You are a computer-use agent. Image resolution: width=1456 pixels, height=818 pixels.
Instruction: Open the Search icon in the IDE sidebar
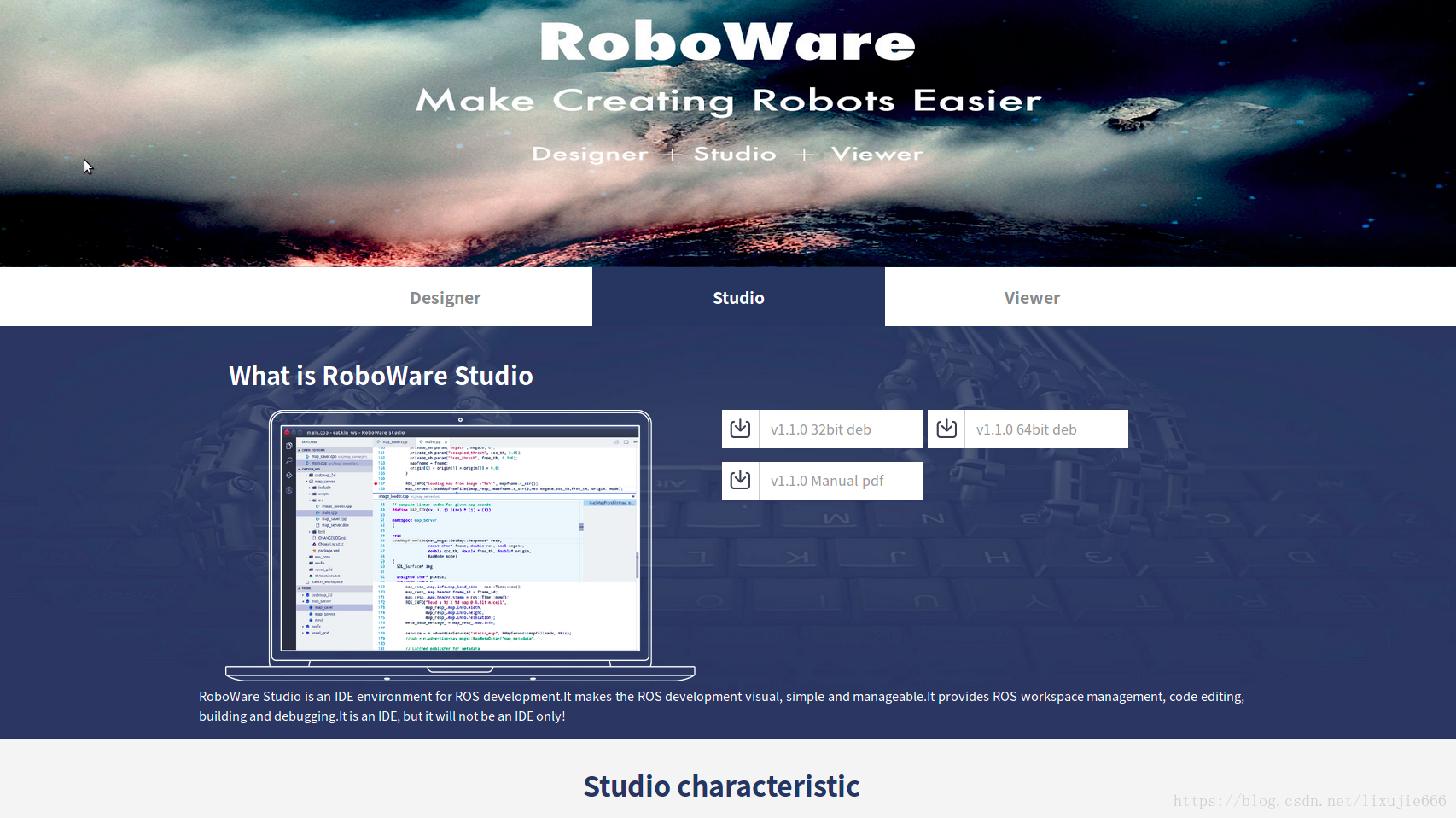tap(288, 460)
